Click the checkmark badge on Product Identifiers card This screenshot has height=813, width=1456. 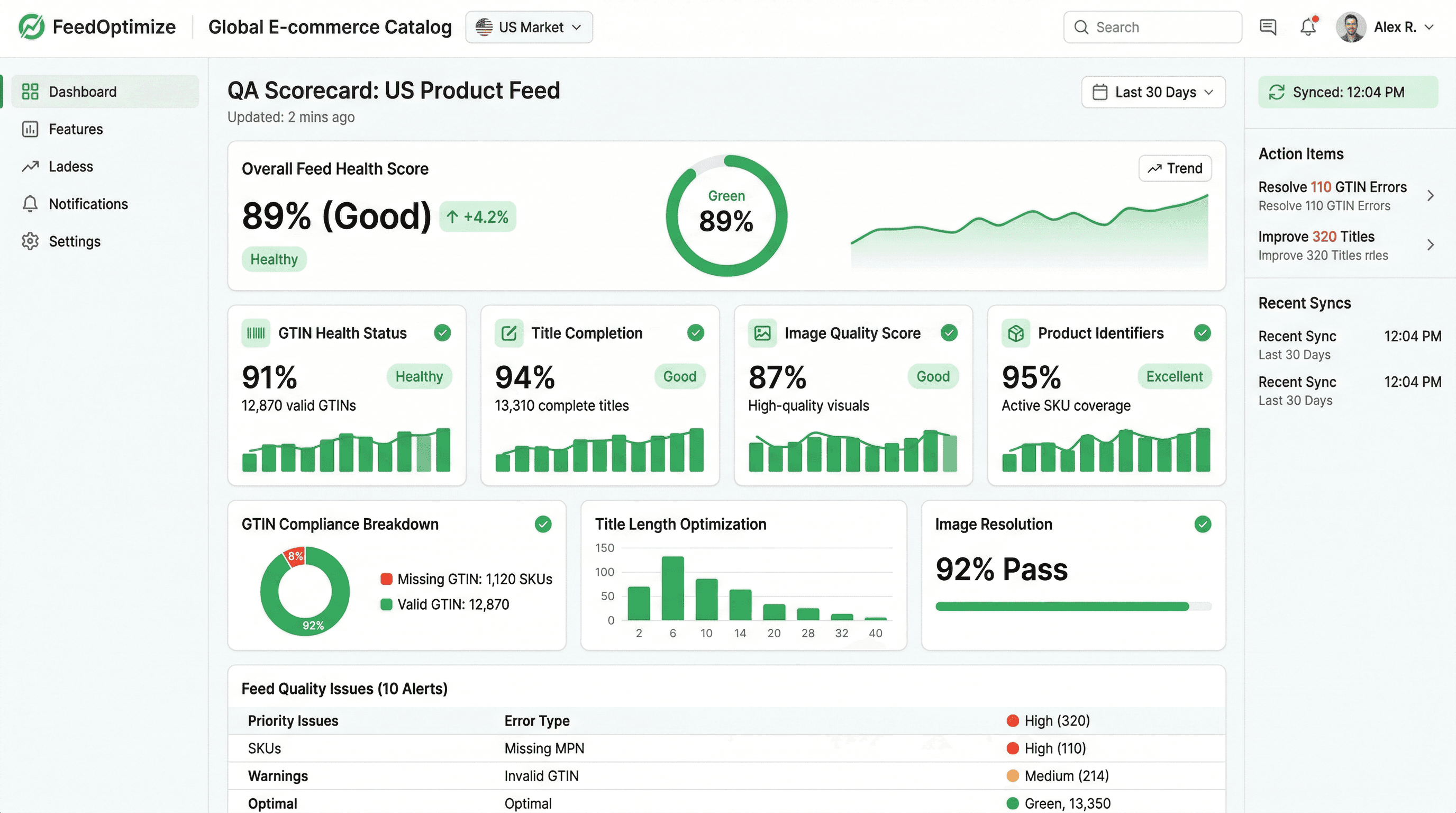tap(1202, 333)
